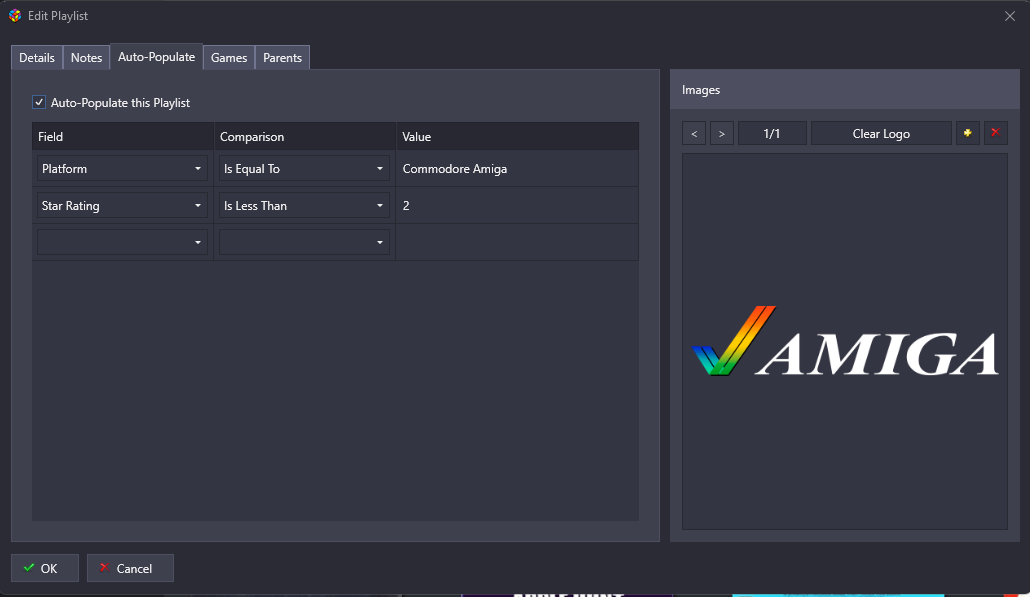
Task: Switch to the Parents tab
Action: 282,58
